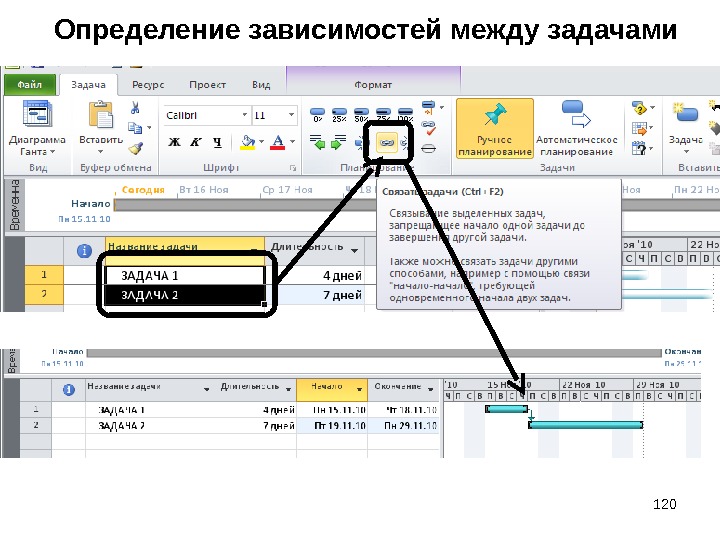Expand the Вставить dropdown arrow
The width and height of the screenshot is (720, 540).
click(101, 152)
